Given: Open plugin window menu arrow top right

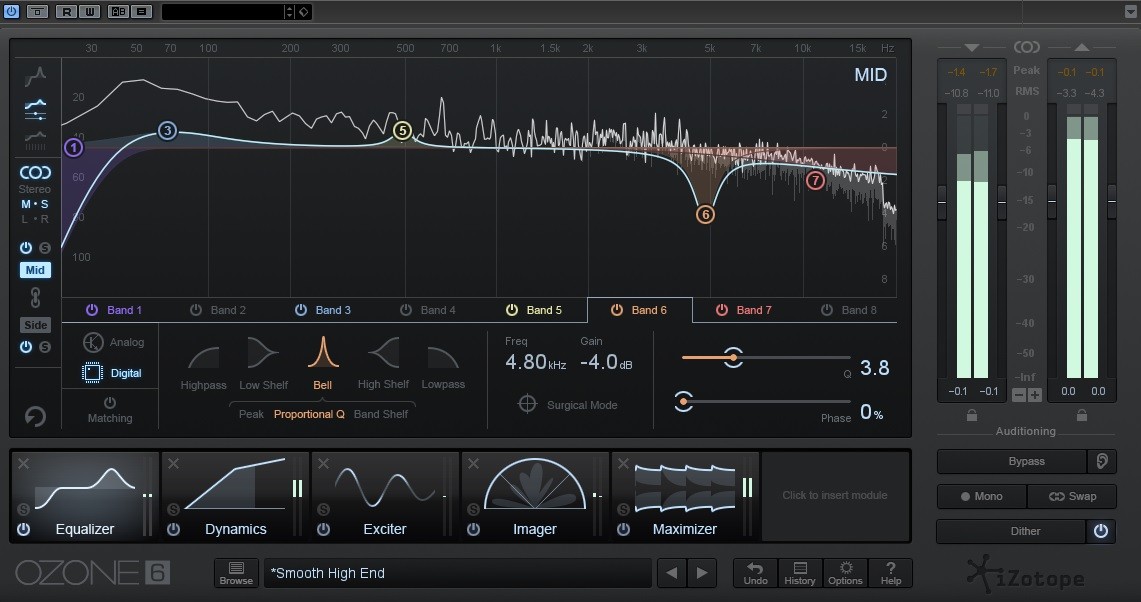Looking at the screenshot, I should (x=1130, y=12).
